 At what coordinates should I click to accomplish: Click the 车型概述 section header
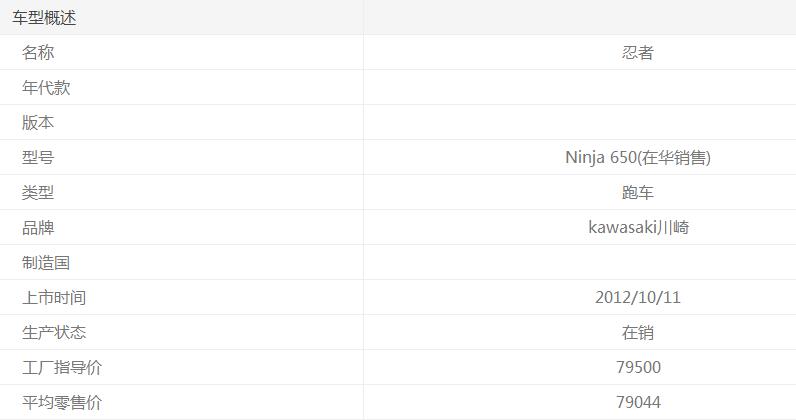coord(44,18)
